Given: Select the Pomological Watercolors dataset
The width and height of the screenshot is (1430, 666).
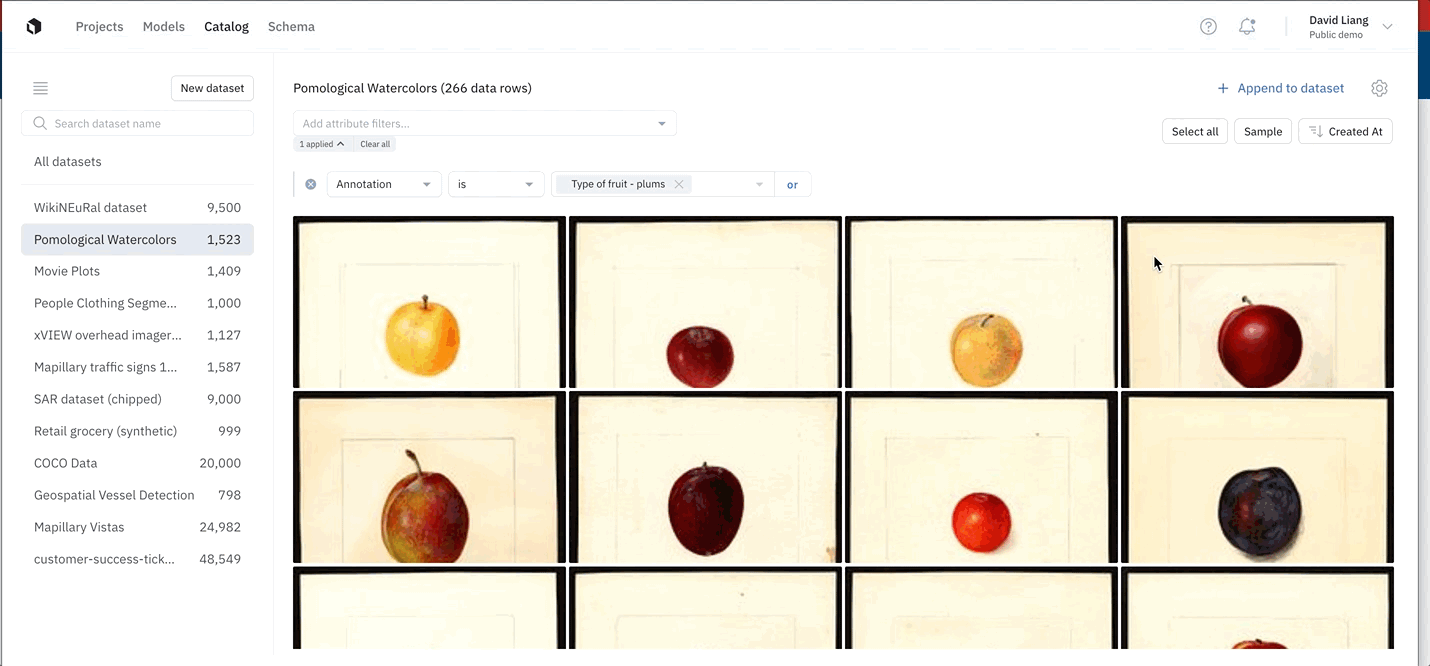Looking at the screenshot, I should click(137, 239).
